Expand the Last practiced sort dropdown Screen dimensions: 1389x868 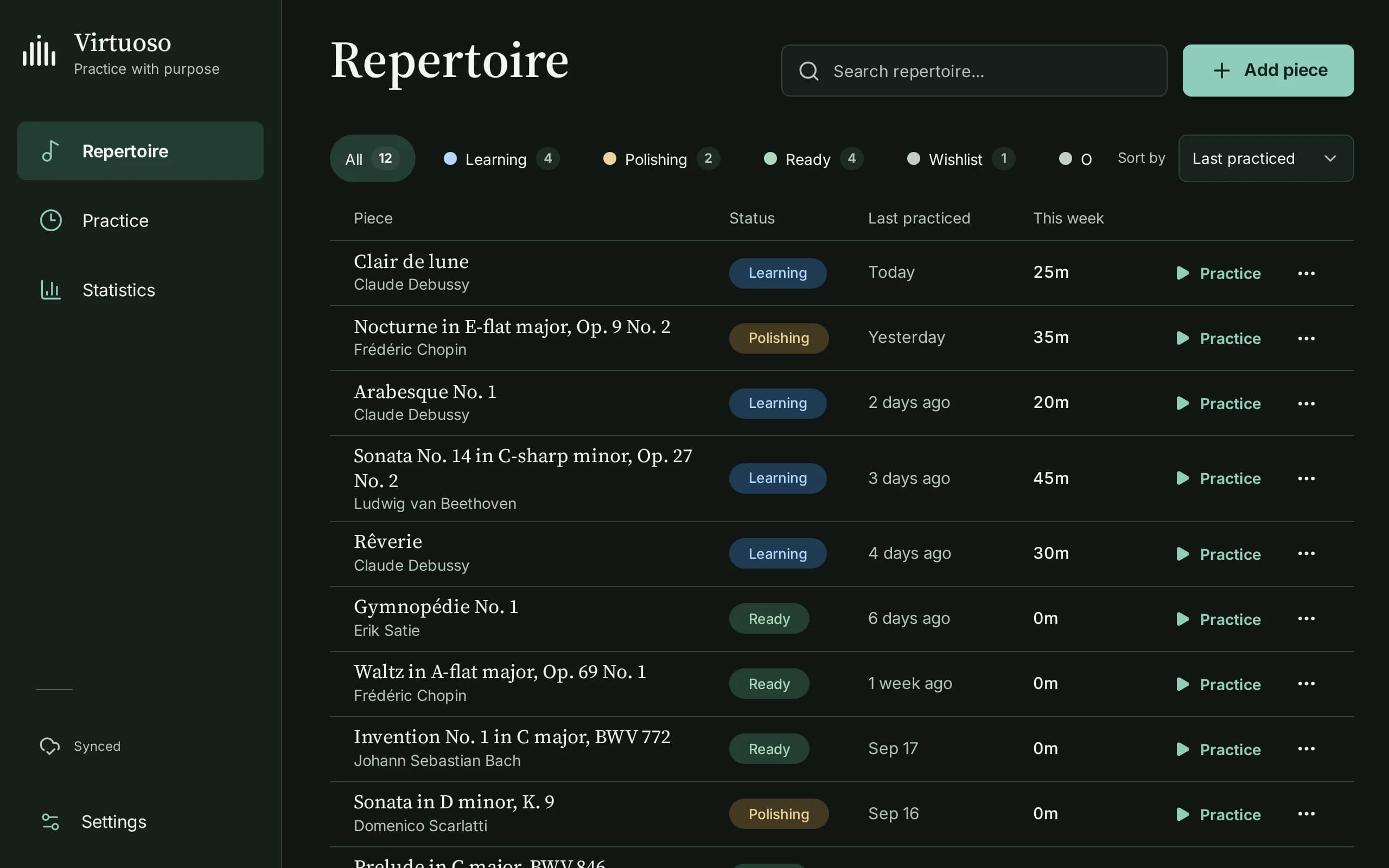1266,158
